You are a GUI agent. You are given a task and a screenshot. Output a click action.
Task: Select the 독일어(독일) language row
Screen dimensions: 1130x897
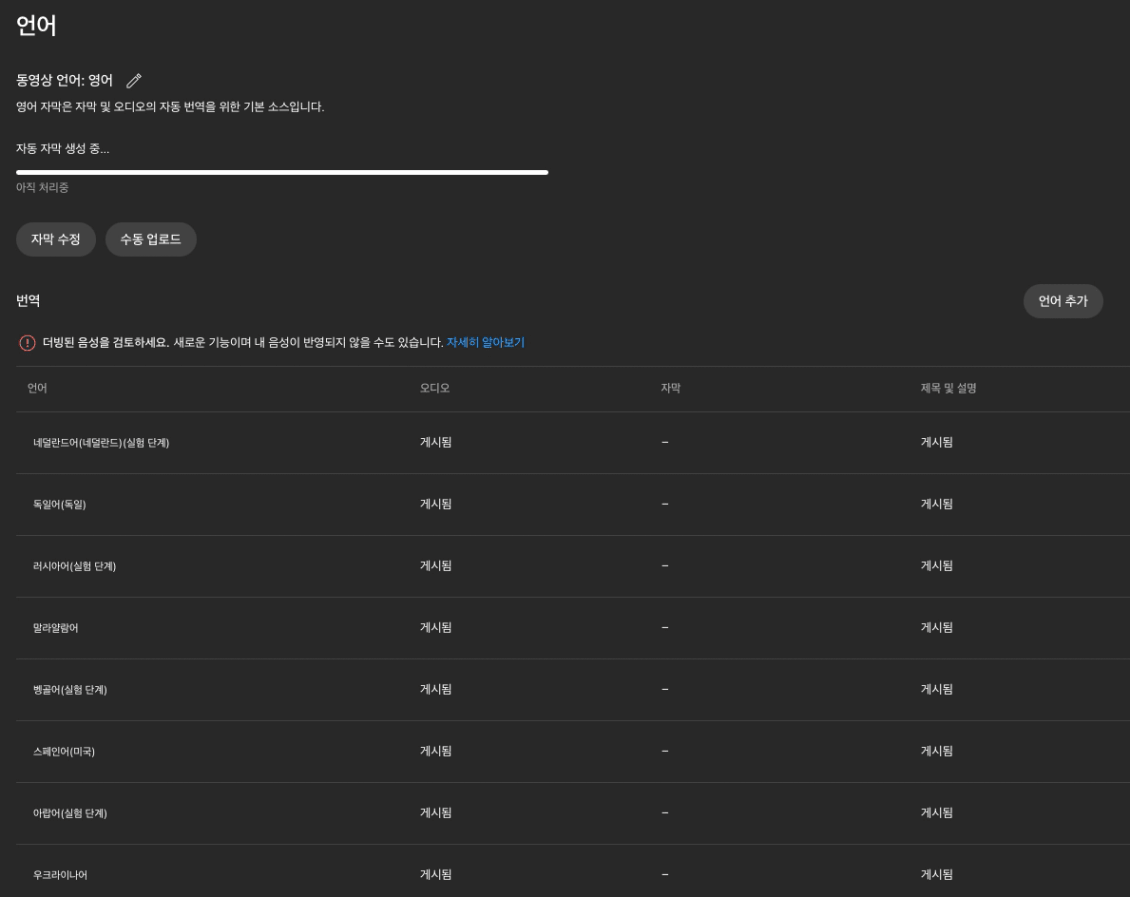pos(60,505)
